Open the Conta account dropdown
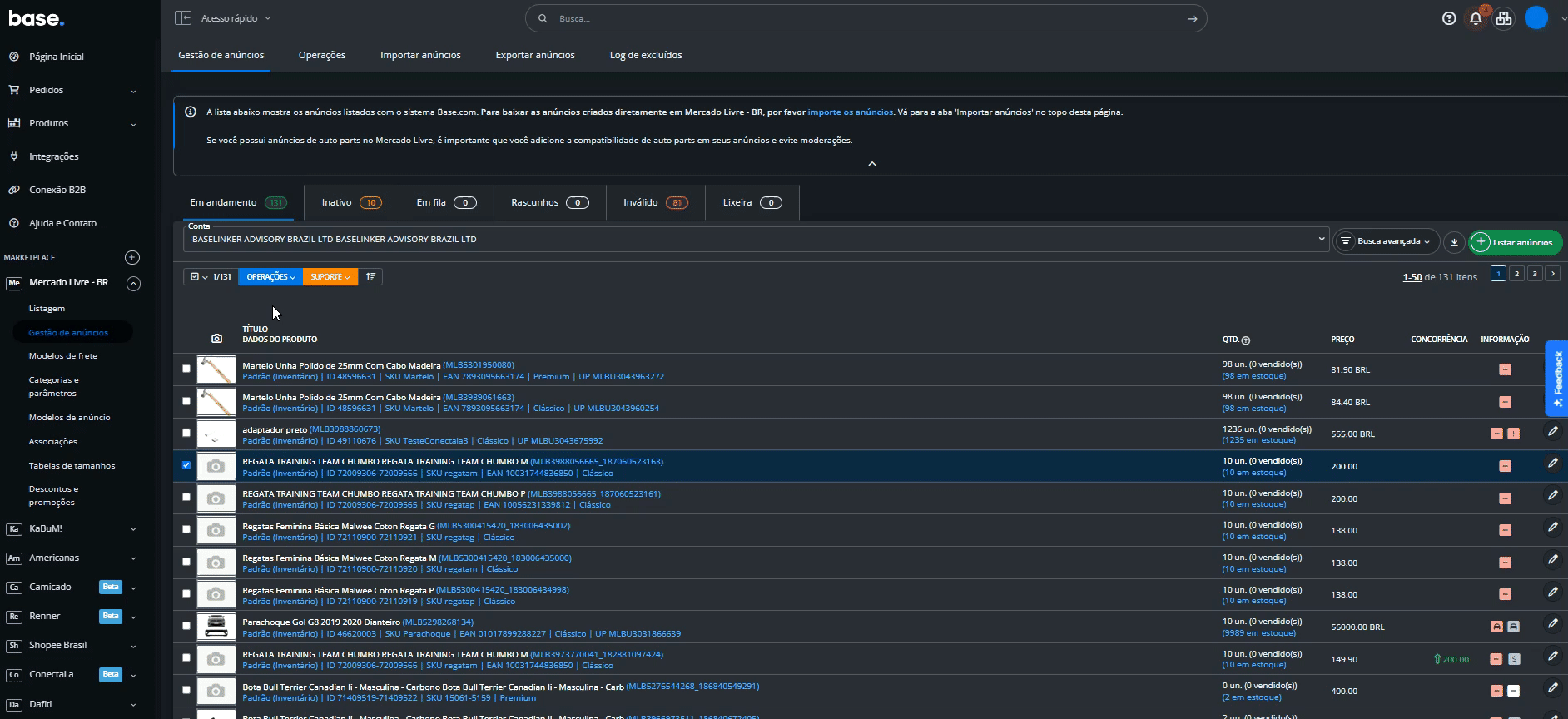This screenshot has height=719, width=1568. (x=755, y=239)
